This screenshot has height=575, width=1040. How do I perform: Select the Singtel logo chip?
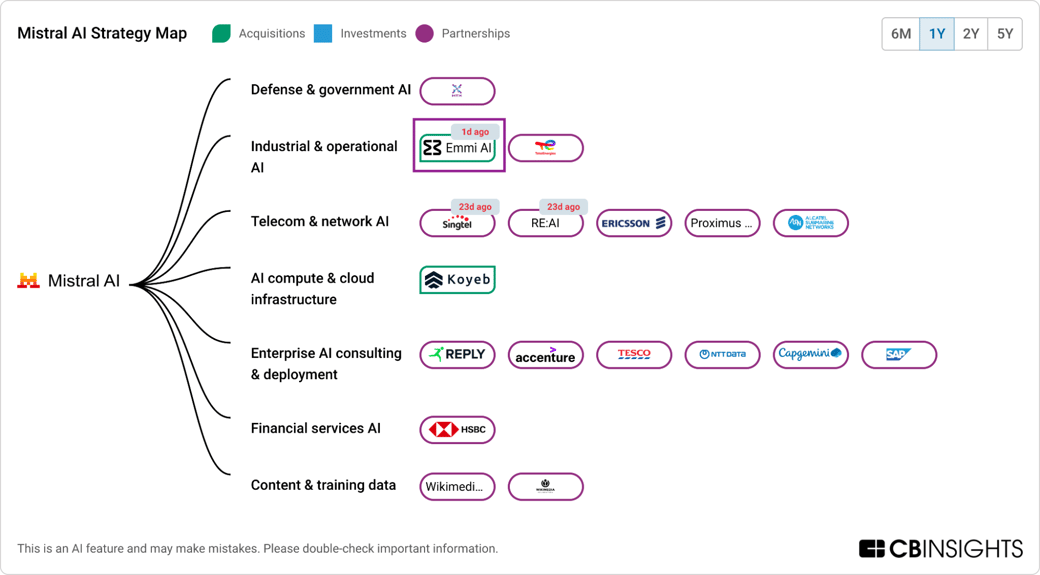[x=458, y=223]
